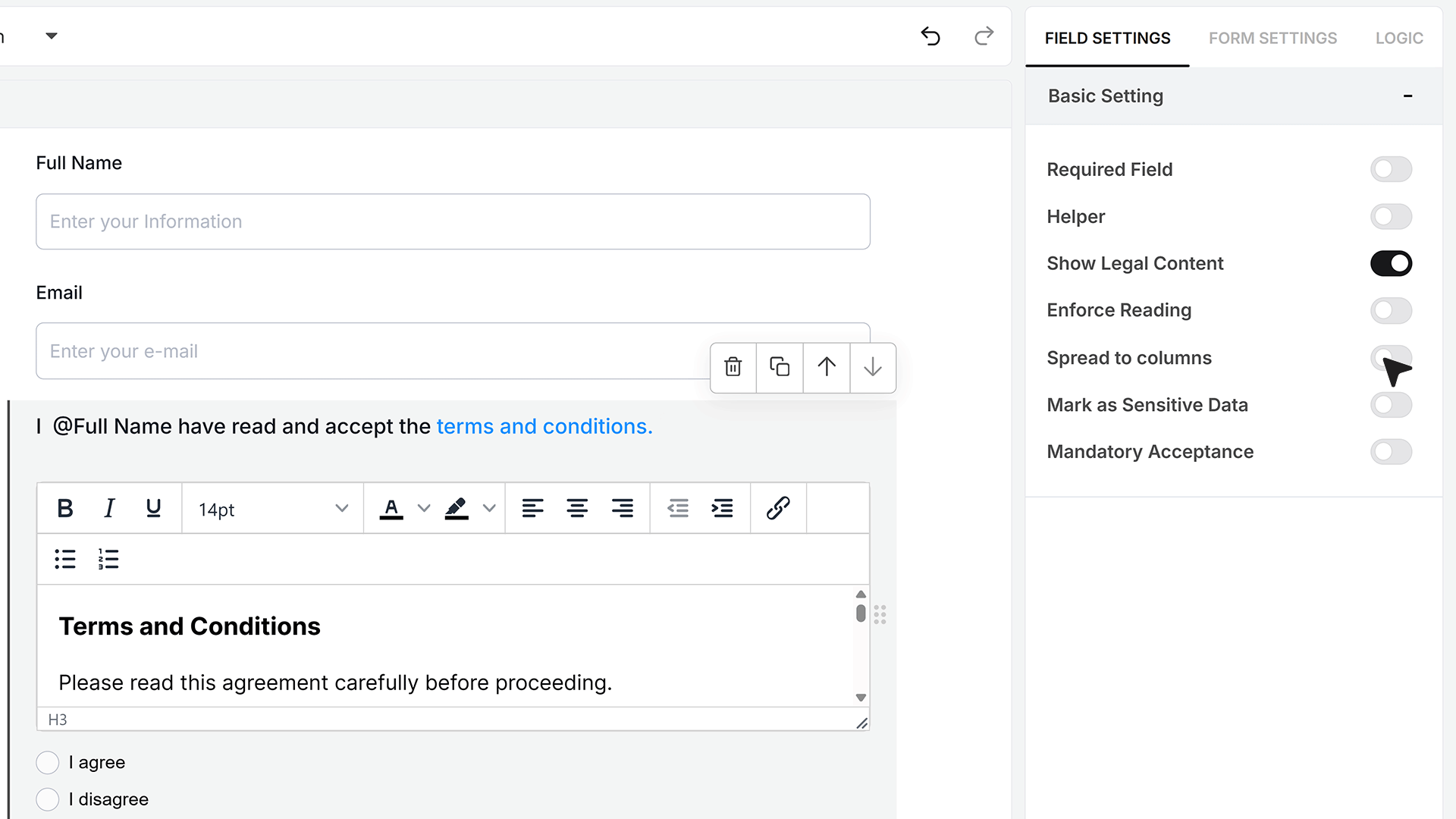Delete field using trash icon

[x=733, y=368]
